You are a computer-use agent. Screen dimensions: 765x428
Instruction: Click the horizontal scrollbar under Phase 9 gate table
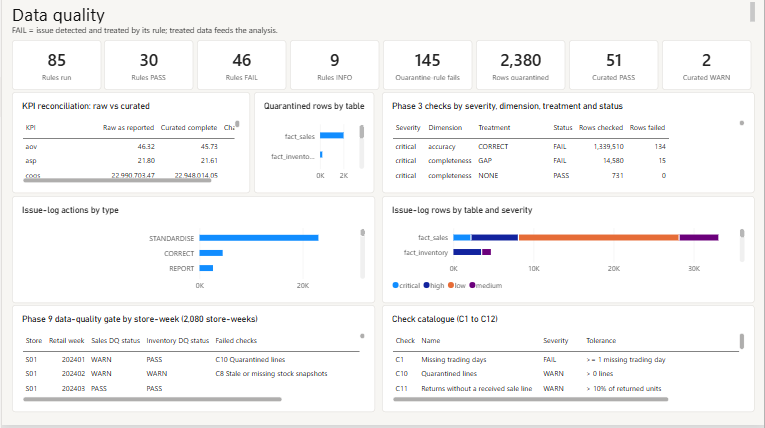(x=152, y=399)
